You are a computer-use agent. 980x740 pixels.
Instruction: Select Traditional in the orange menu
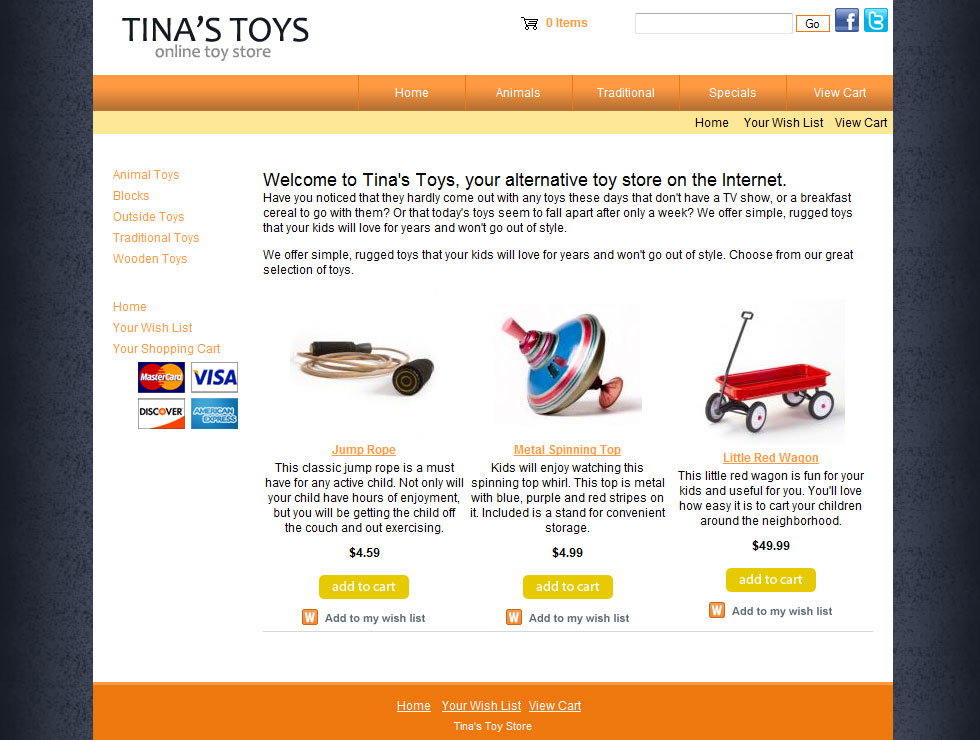tap(626, 93)
